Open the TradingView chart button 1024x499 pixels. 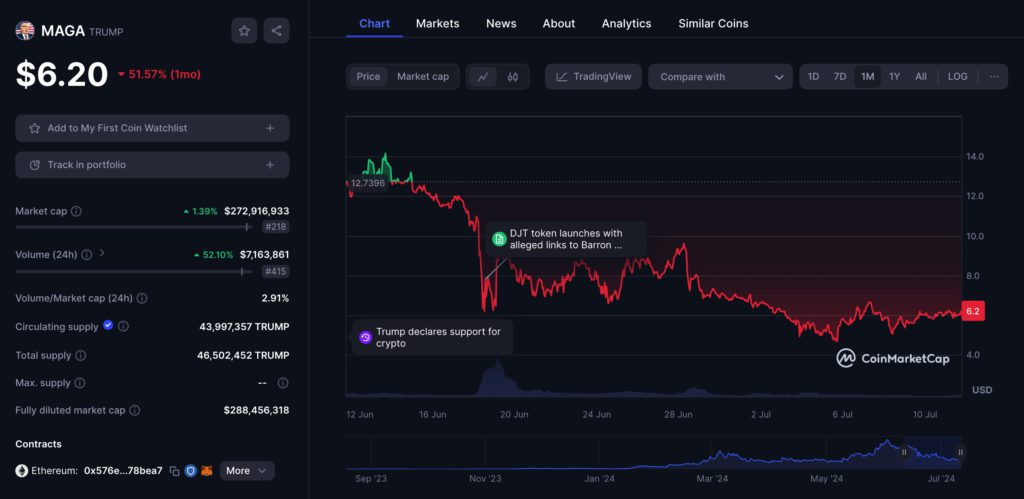[x=593, y=76]
